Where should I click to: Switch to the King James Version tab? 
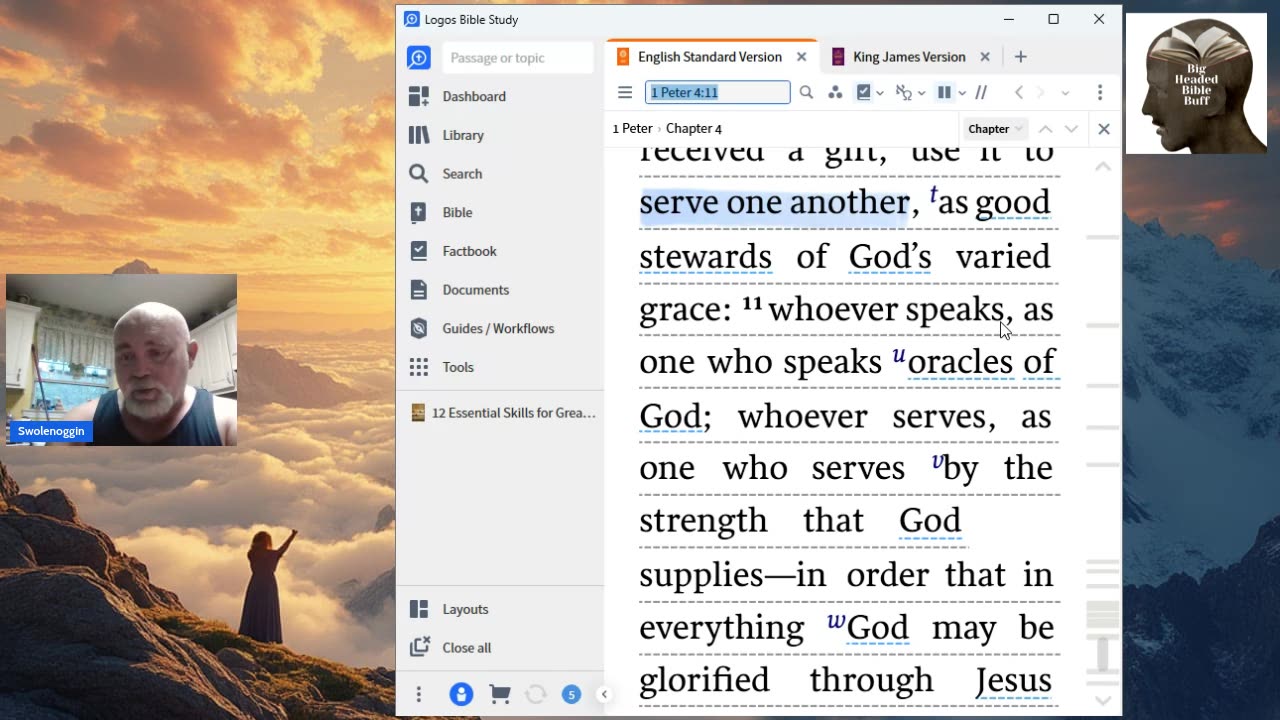point(909,57)
